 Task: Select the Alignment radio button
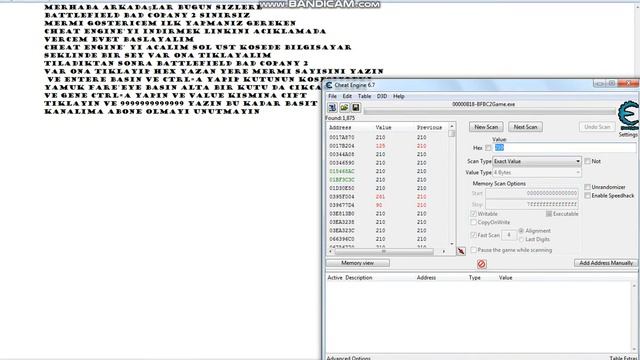521,231
